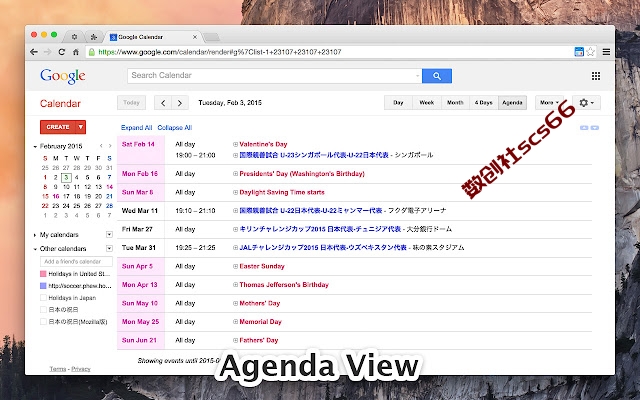Close the Google Calendar tab
The height and width of the screenshot is (400, 640).
click(195, 37)
